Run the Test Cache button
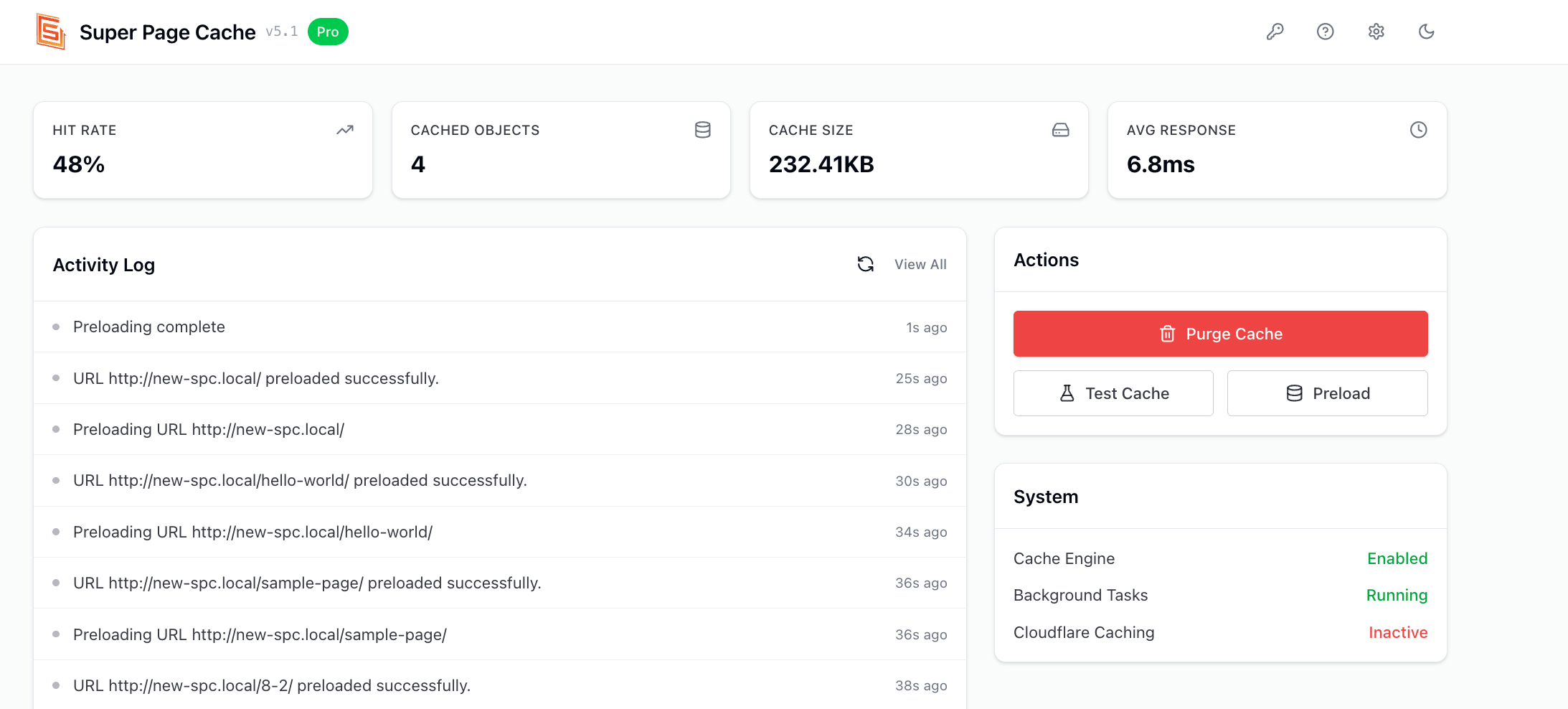Viewport: 1568px width, 709px height. 1113,393
